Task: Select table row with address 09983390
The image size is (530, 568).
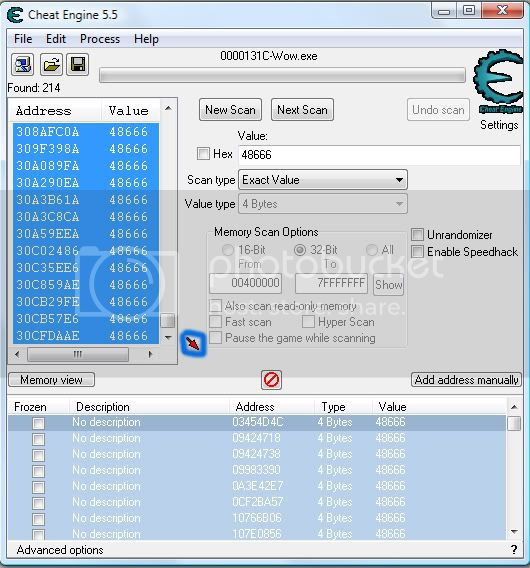Action: 257,470
